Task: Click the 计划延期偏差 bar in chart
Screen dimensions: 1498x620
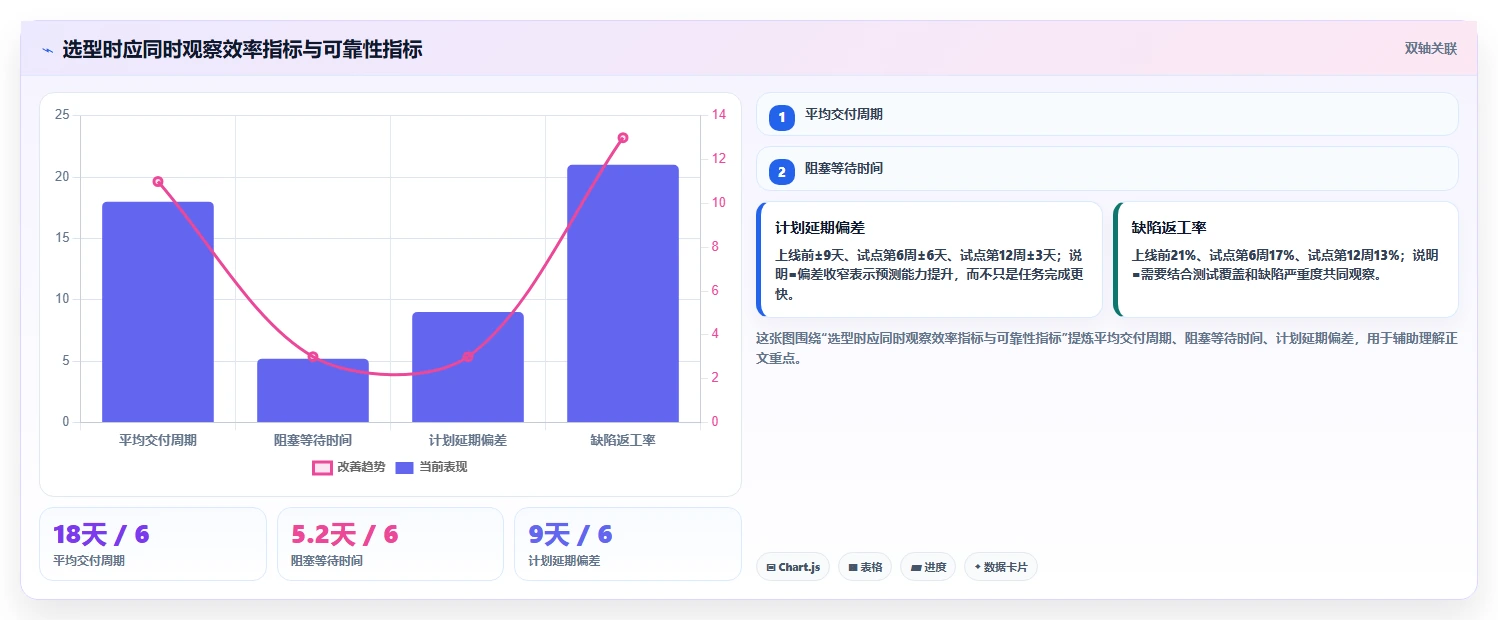Action: tap(468, 367)
